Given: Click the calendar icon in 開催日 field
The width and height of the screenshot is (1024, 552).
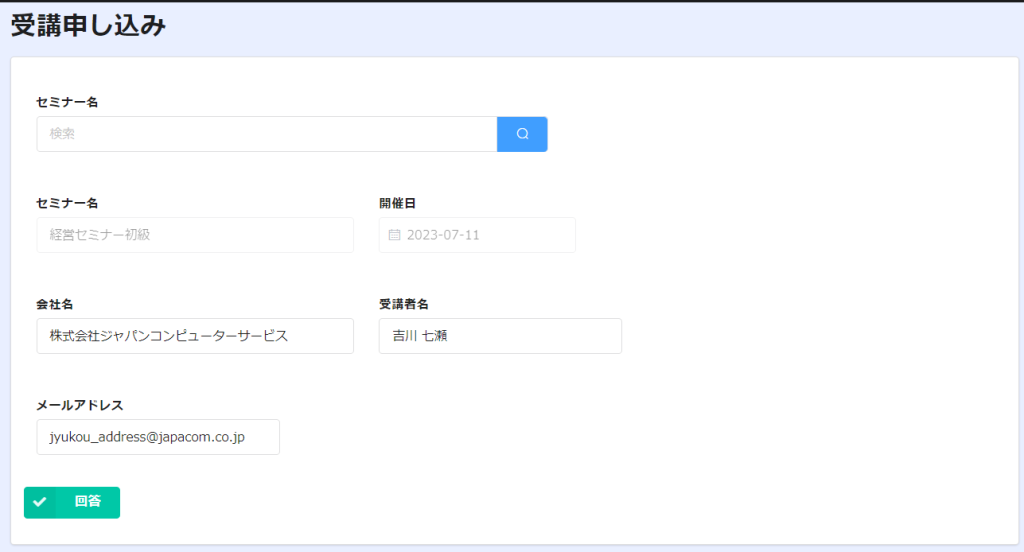Looking at the screenshot, I should click(394, 235).
